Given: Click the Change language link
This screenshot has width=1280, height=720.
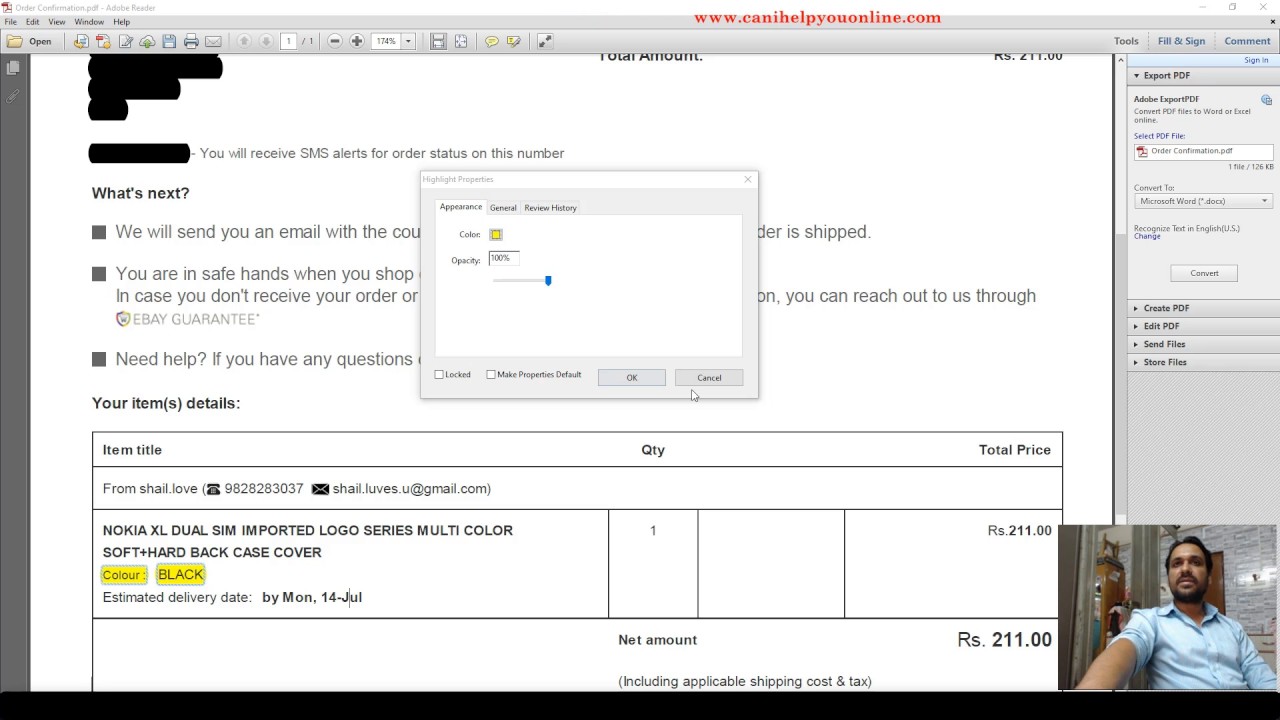Looking at the screenshot, I should click(1147, 236).
